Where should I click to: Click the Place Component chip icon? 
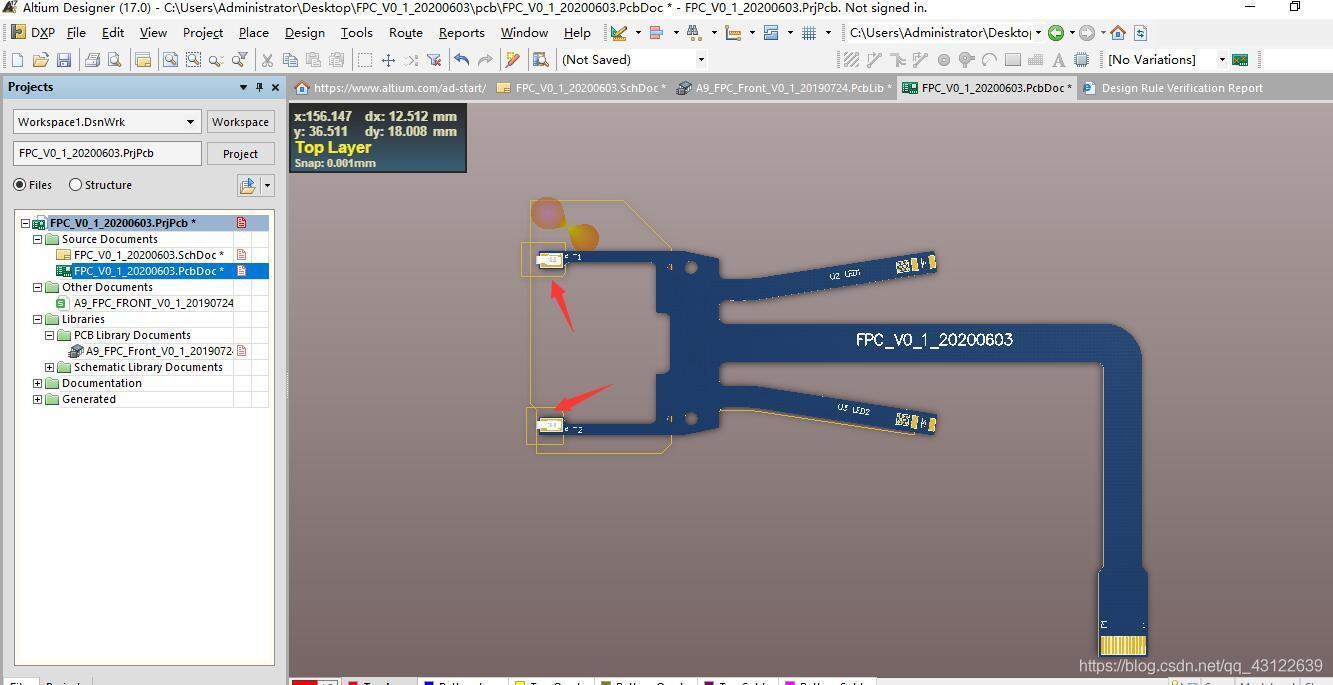click(x=1081, y=60)
